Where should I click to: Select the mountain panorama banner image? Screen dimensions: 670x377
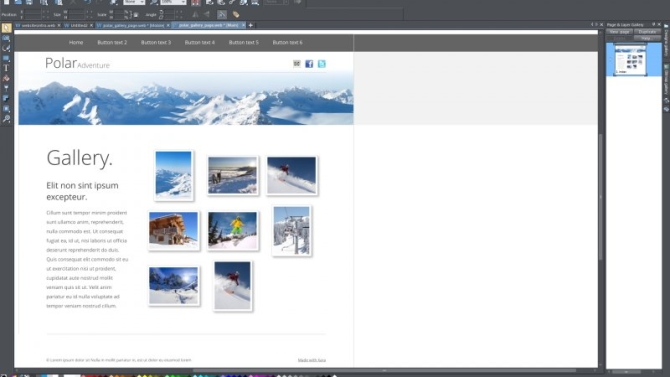(186, 99)
